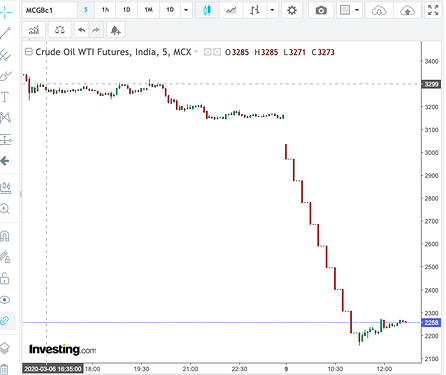446x375 pixels.
Task: Select the 1h interval
Action: point(105,10)
